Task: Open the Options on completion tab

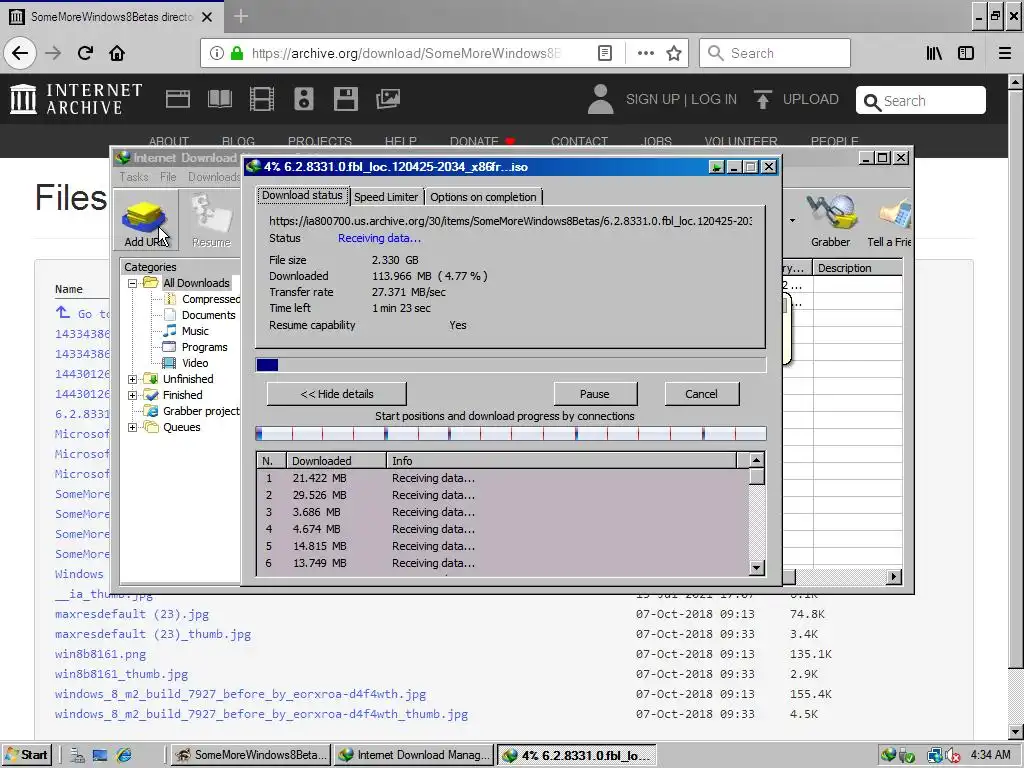Action: coord(483,197)
